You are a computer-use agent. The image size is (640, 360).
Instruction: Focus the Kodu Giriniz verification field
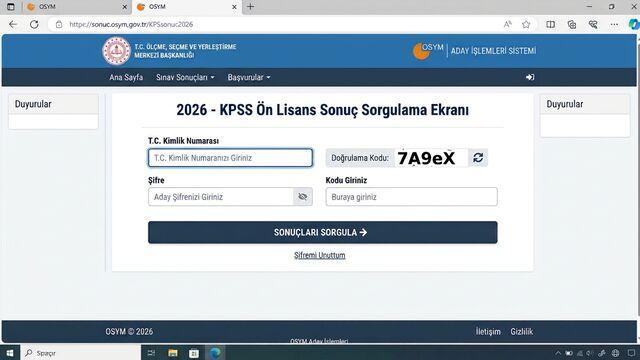[411, 197]
